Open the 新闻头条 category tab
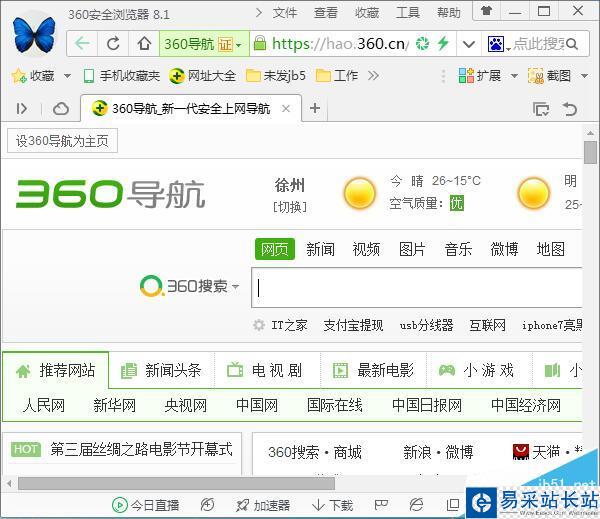This screenshot has width=600, height=519. coord(161,370)
